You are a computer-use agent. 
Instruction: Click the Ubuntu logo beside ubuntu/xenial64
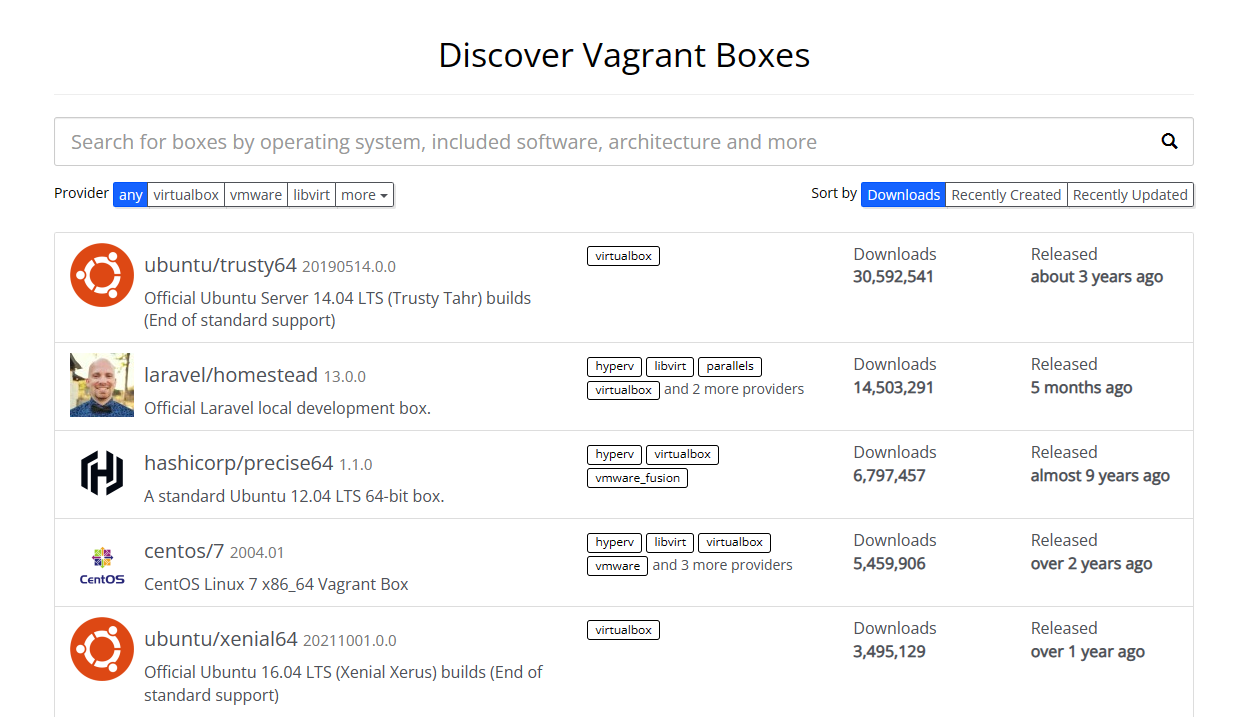(x=101, y=649)
